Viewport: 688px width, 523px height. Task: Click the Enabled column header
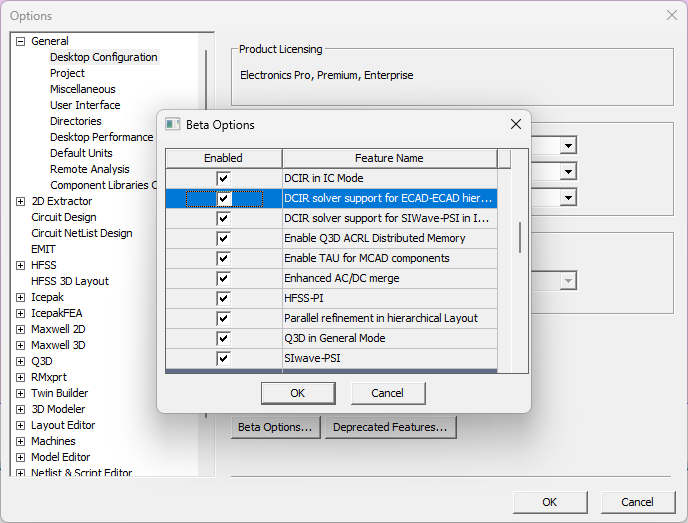point(223,158)
